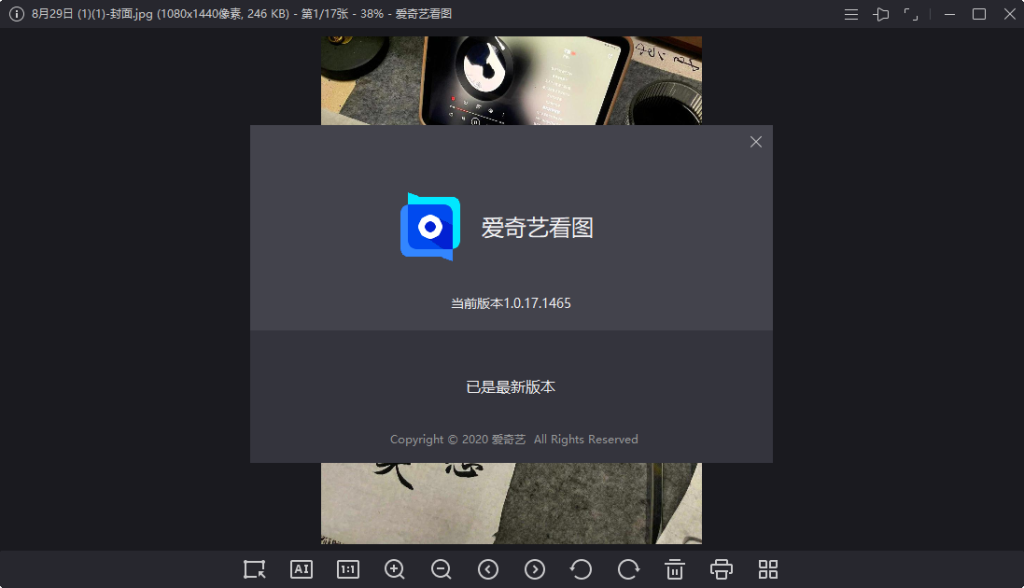Delete the current image
Screen dimensions: 1024x588
(x=674, y=569)
